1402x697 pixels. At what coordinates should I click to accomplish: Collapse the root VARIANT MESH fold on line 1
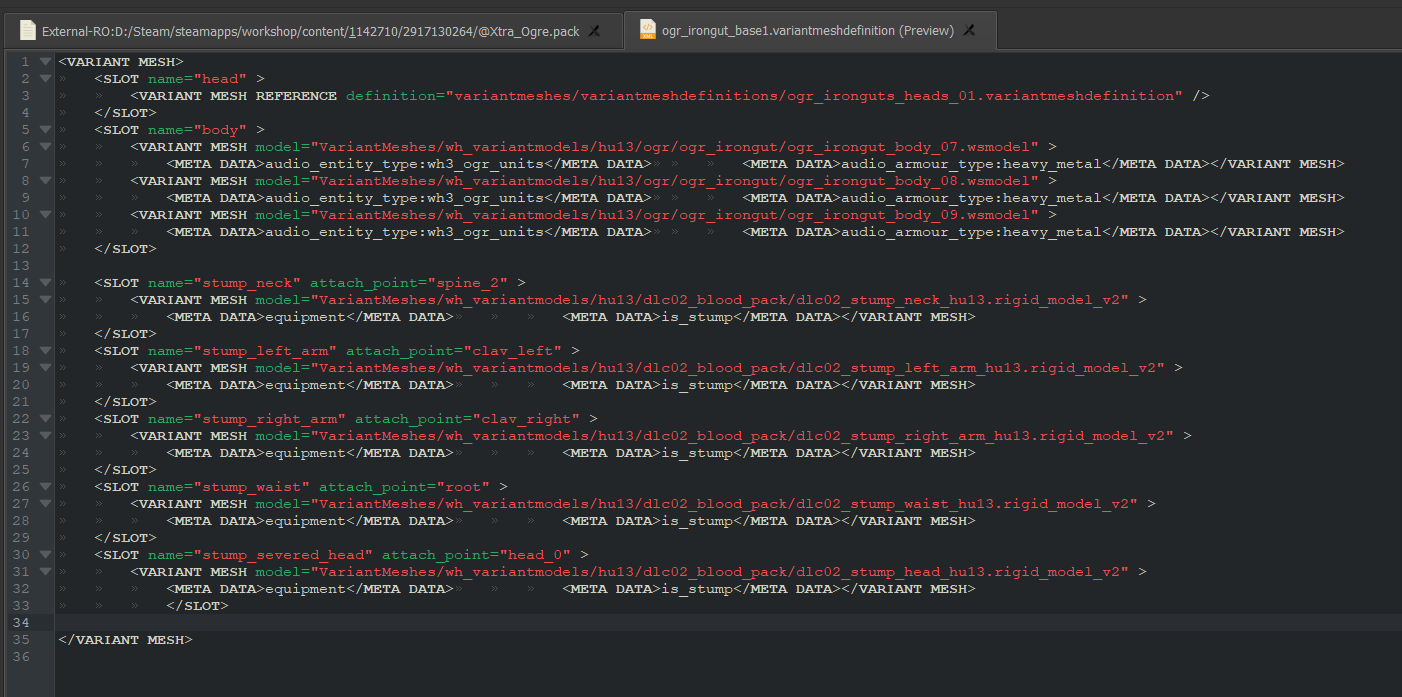coord(45,61)
